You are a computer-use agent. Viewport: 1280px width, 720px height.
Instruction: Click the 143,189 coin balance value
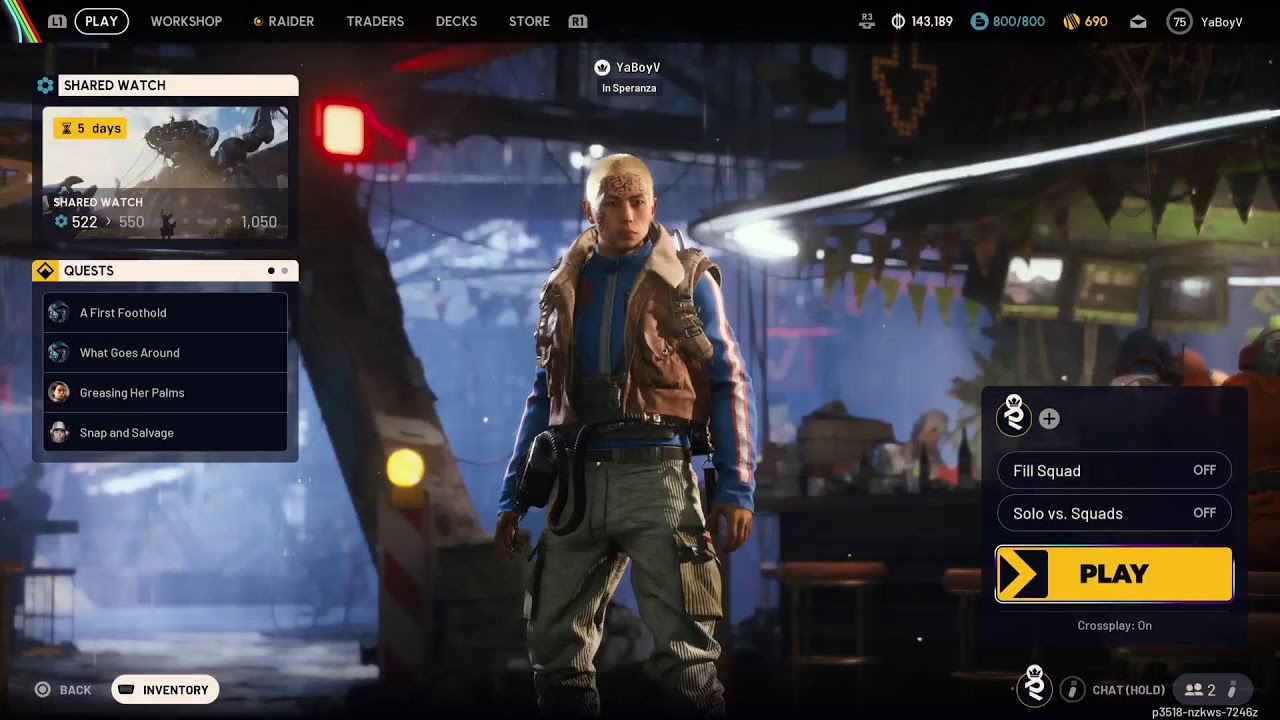pyautogui.click(x=932, y=21)
